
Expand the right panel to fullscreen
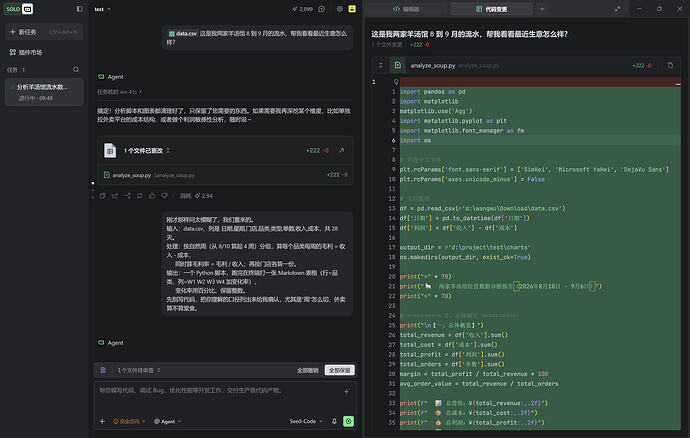617,9
